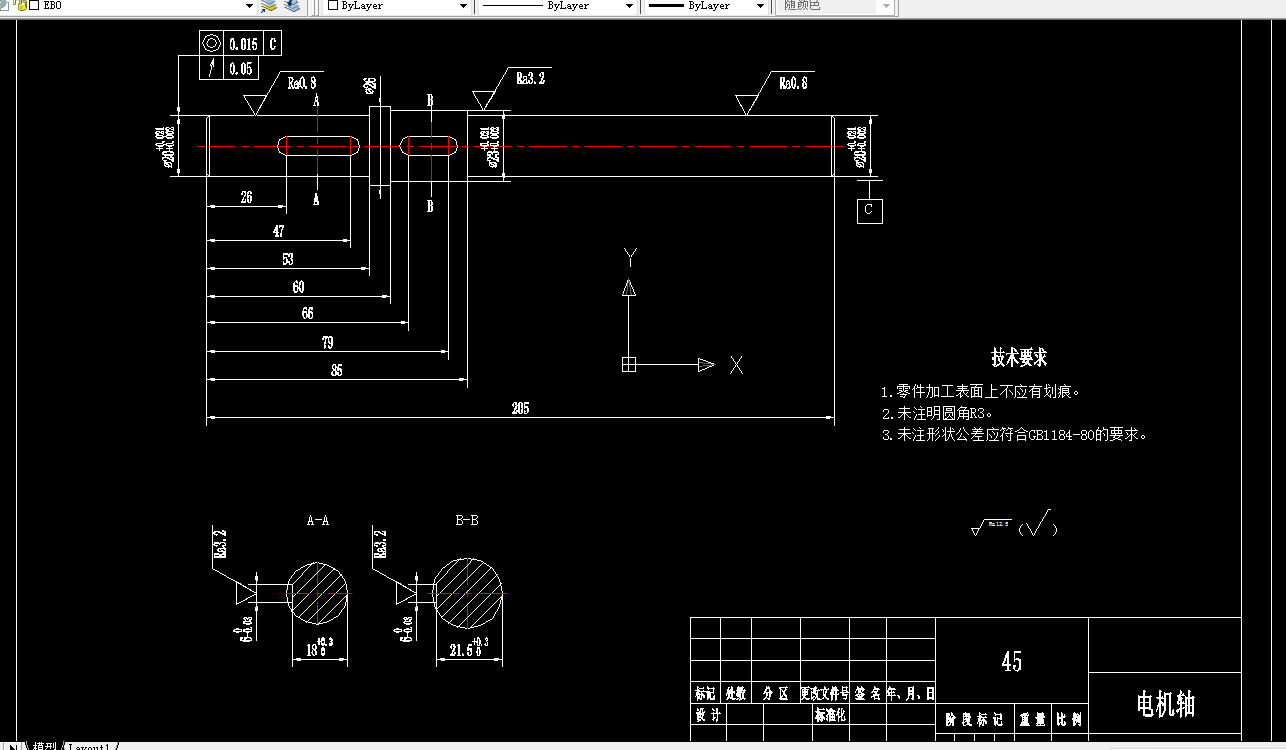
Task: Select the Ra3.2 roughness label above shaft
Action: [530, 77]
